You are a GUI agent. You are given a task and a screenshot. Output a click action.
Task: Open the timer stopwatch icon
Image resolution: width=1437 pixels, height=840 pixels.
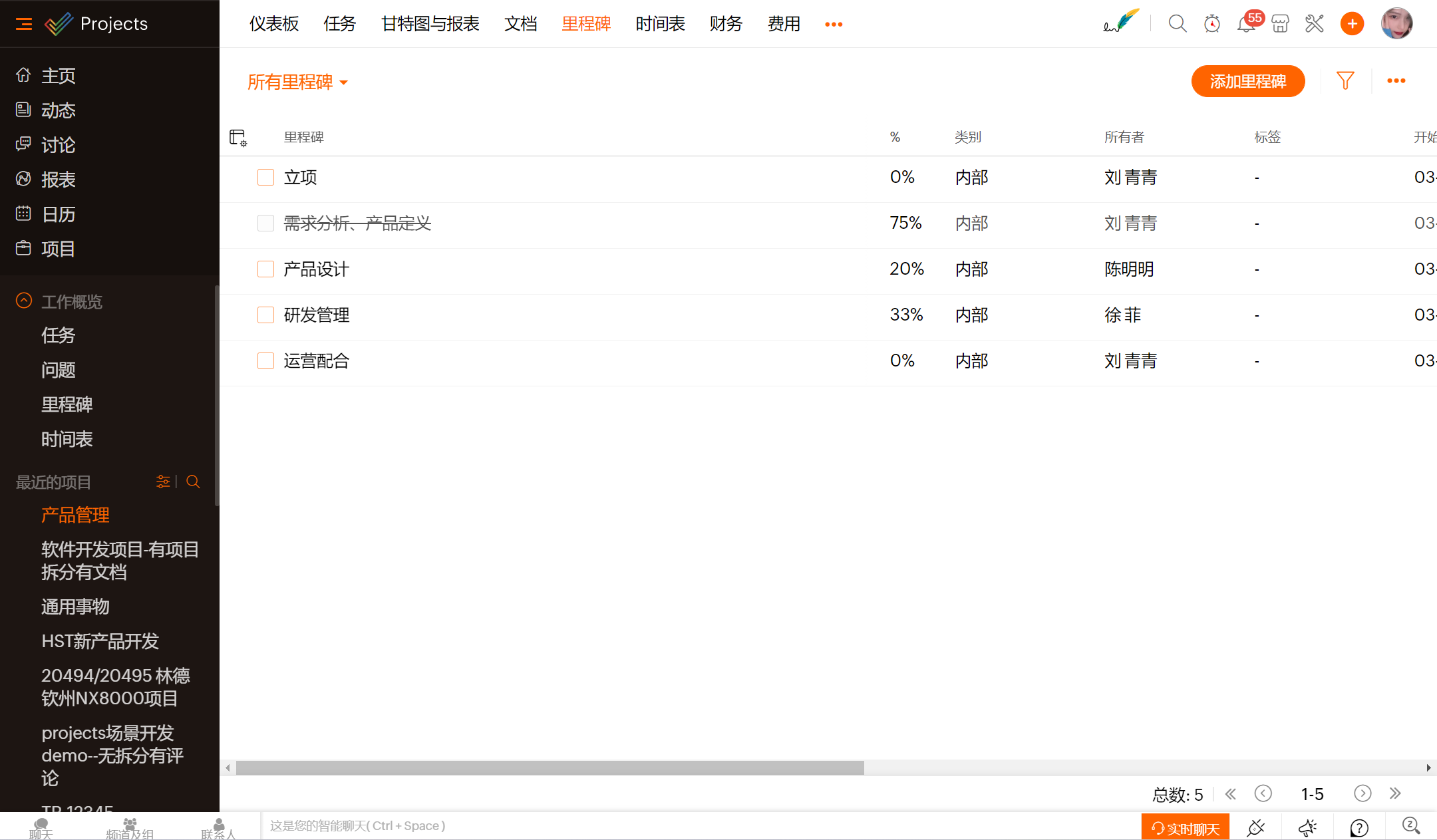click(1211, 24)
